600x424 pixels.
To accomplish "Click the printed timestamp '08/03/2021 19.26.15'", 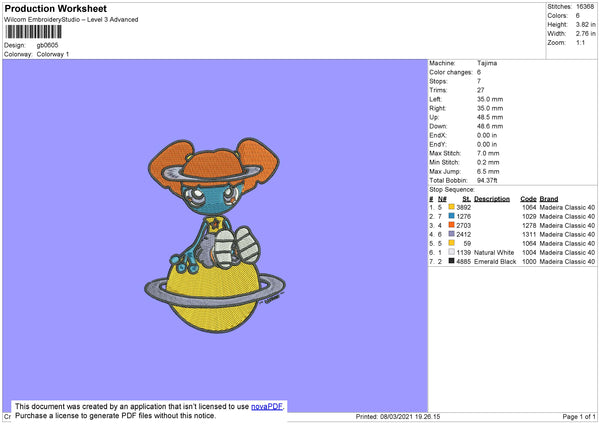I will click(410, 416).
